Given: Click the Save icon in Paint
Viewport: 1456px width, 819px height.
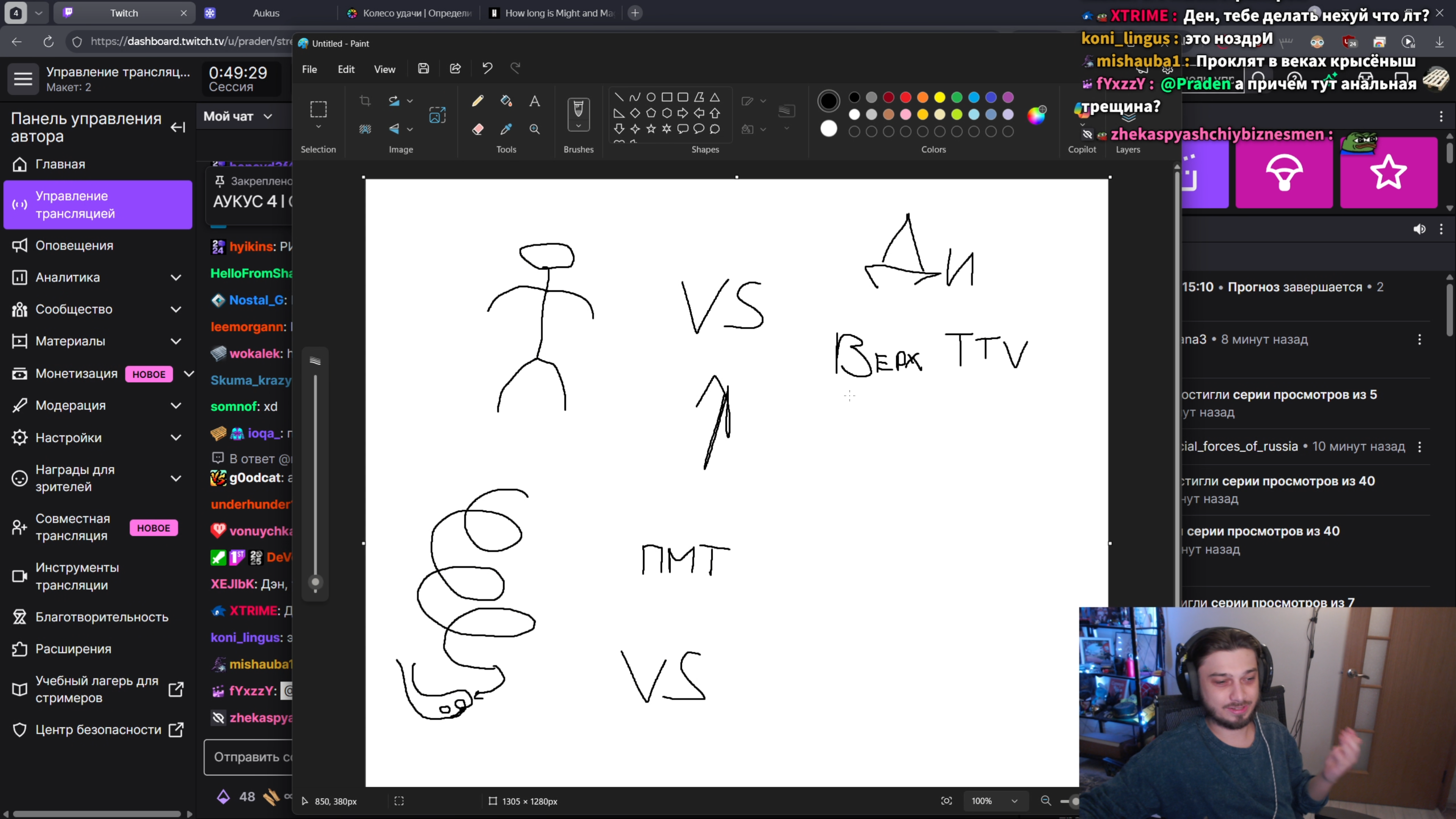Looking at the screenshot, I should pyautogui.click(x=423, y=68).
